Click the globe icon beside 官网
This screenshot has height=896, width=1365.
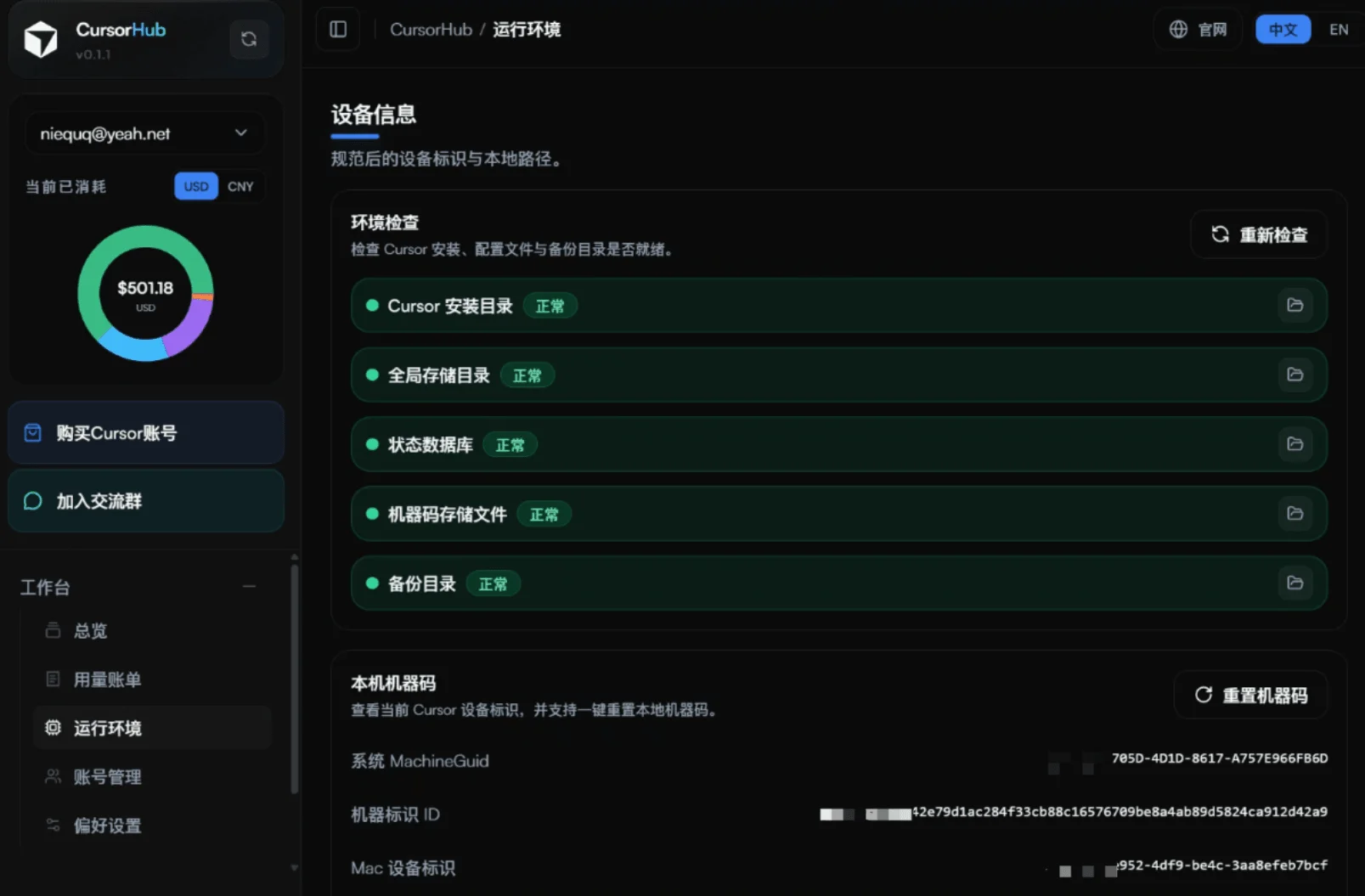tap(1177, 29)
